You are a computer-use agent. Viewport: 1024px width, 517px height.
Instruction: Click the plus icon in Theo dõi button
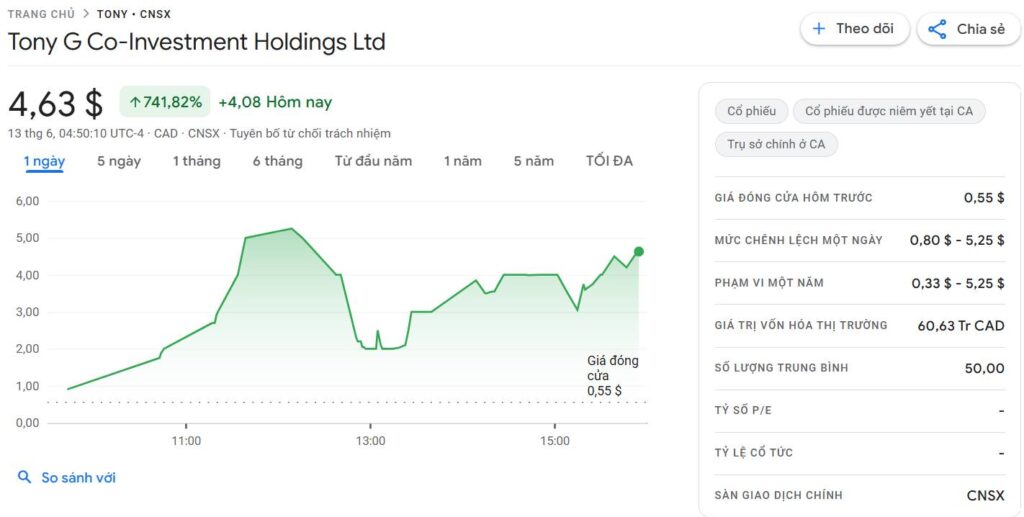tap(818, 29)
